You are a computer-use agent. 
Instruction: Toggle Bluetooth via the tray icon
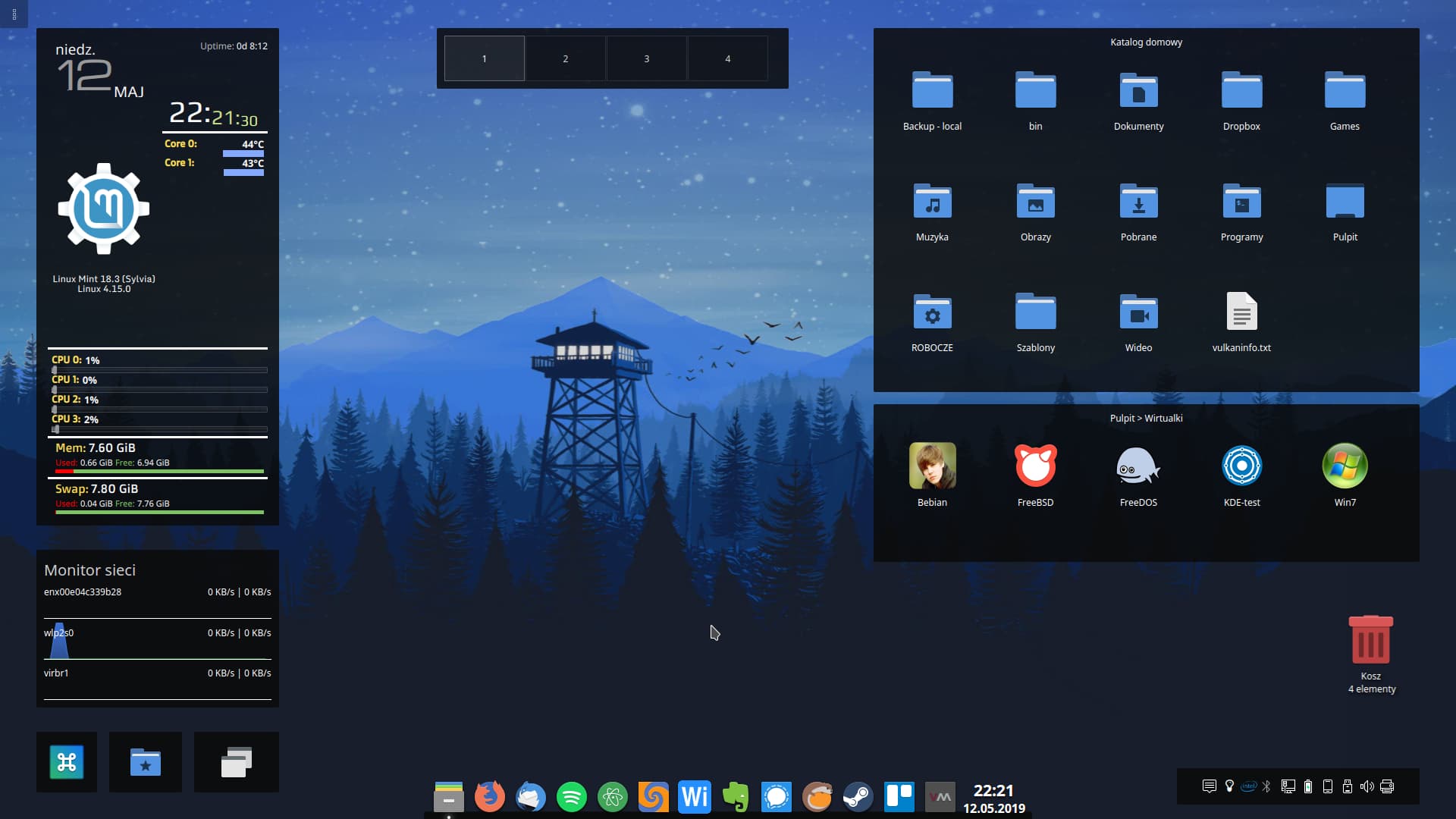click(x=1266, y=786)
